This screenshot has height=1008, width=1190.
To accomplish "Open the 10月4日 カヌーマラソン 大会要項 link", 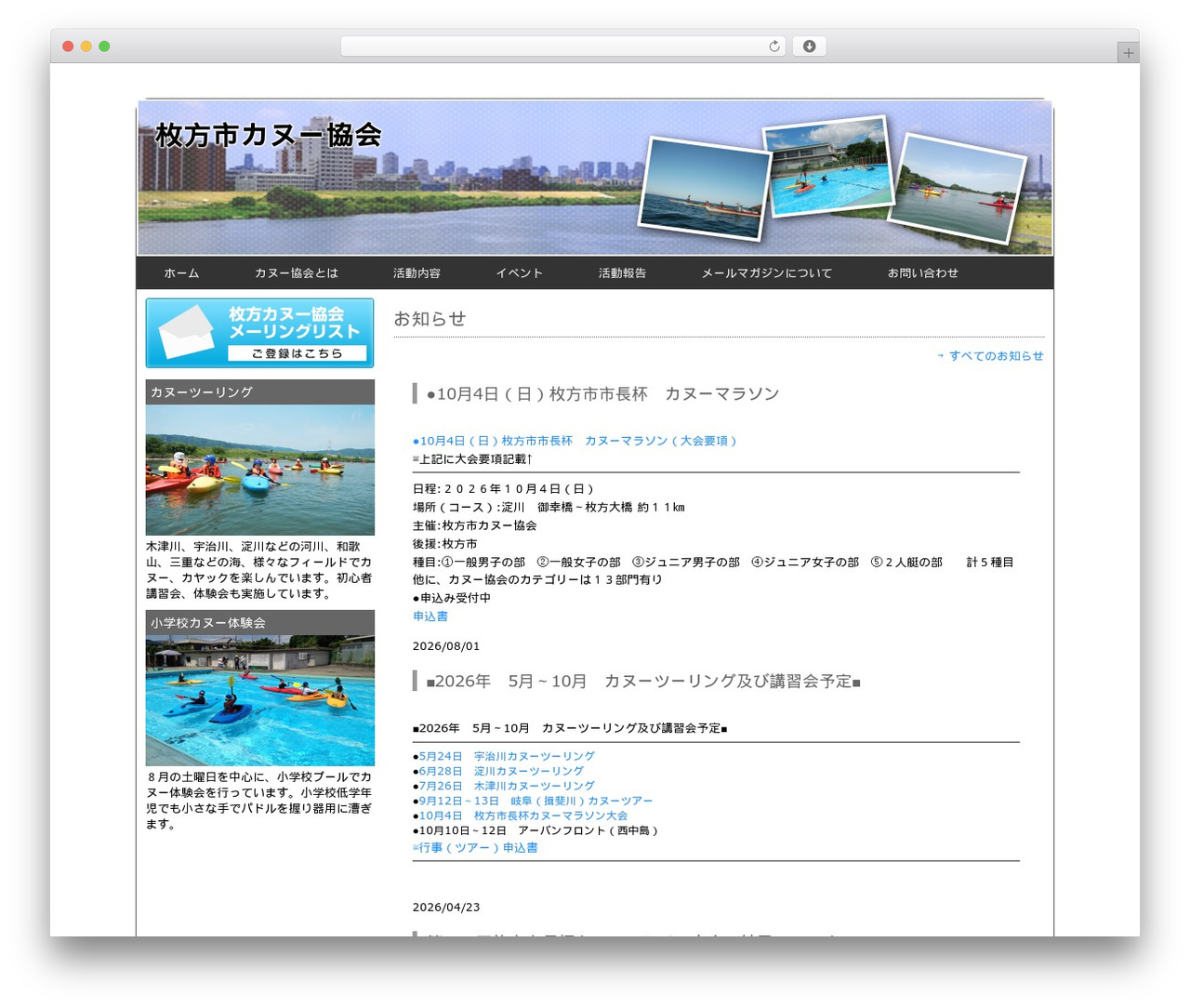I will click(575, 441).
